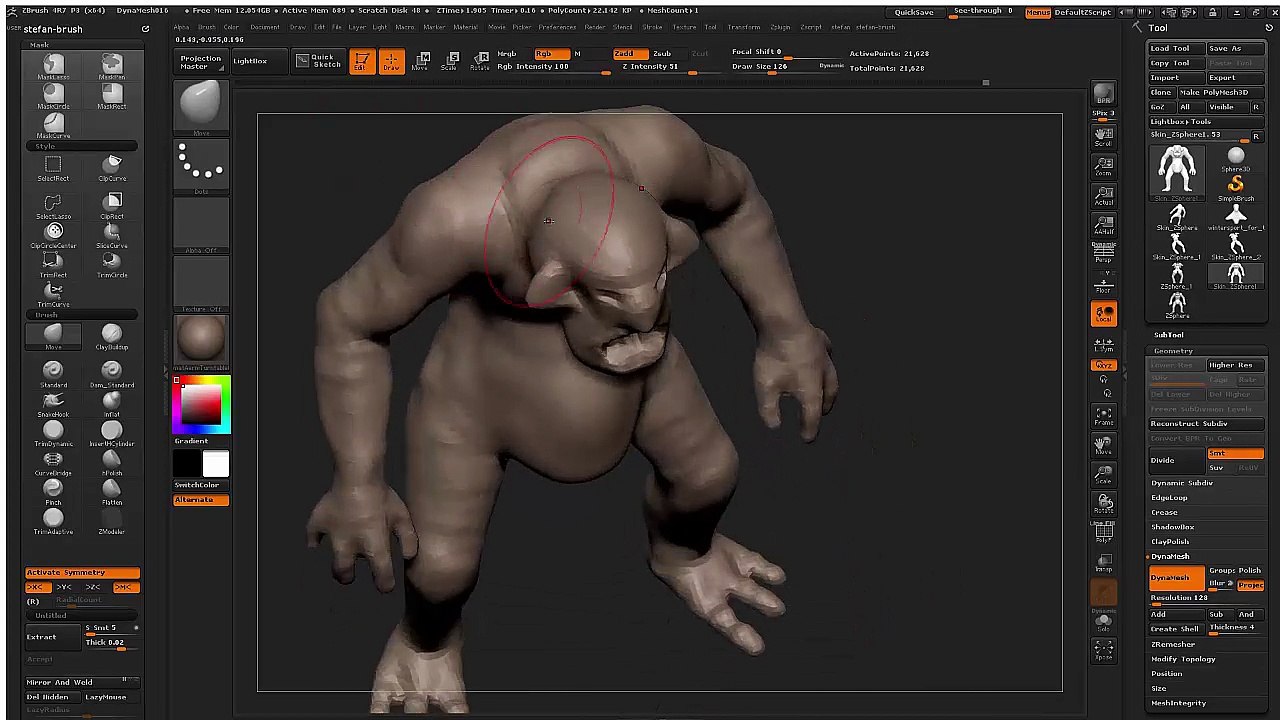
Task: Toggle the Local transformation button
Action: pos(1104,314)
